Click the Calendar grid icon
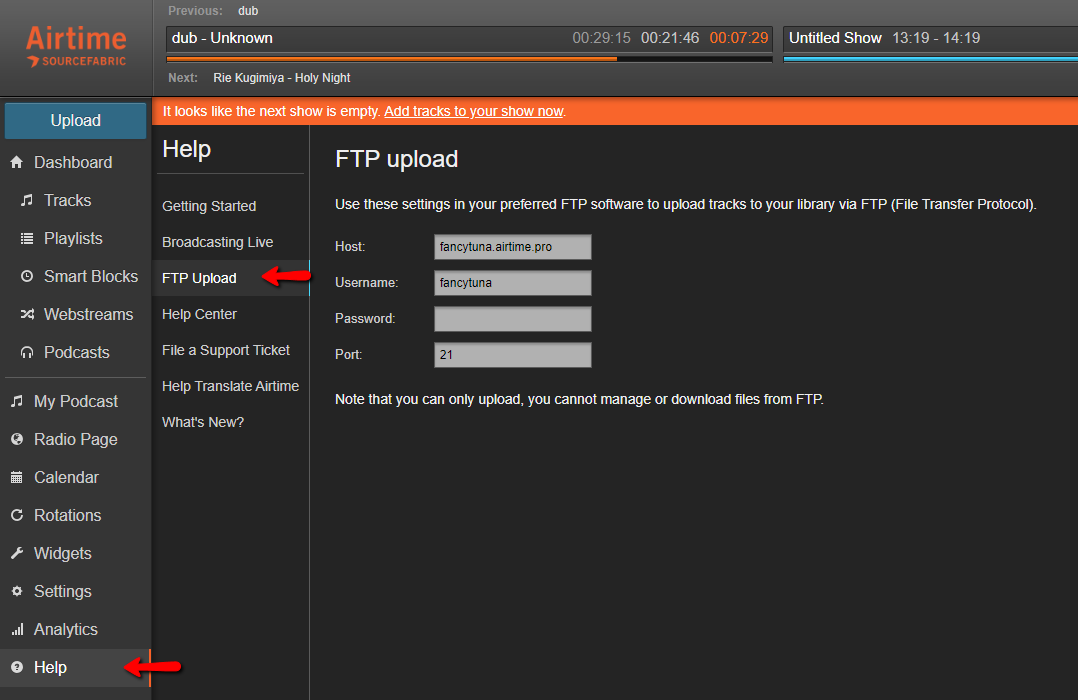Viewport: 1078px width, 700px height. 17,477
